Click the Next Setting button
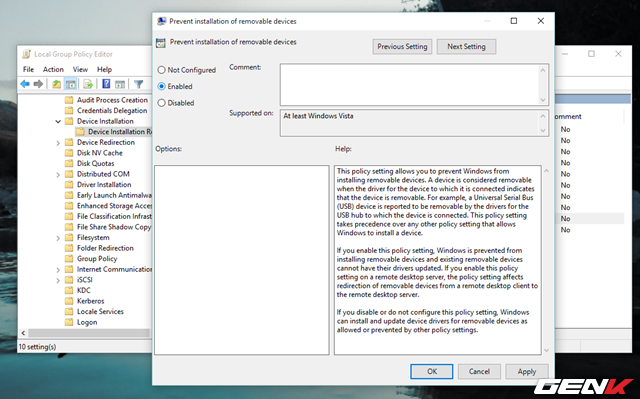The width and height of the screenshot is (640, 399). tap(466, 47)
